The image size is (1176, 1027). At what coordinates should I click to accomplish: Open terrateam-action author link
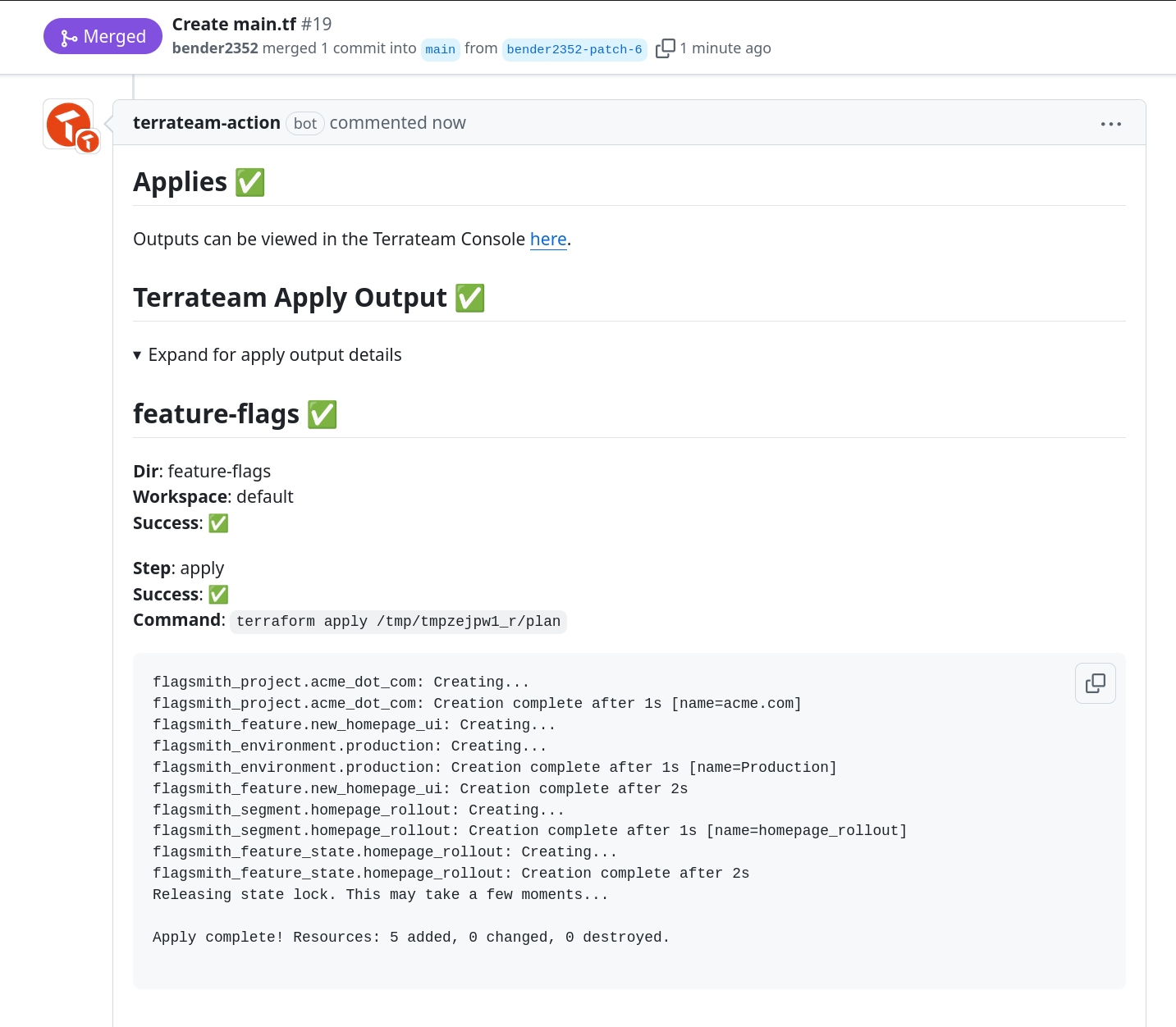tap(207, 123)
